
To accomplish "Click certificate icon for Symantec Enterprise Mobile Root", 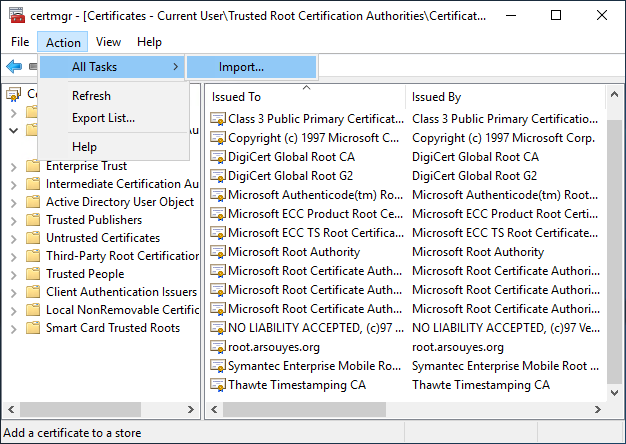I will tap(218, 366).
